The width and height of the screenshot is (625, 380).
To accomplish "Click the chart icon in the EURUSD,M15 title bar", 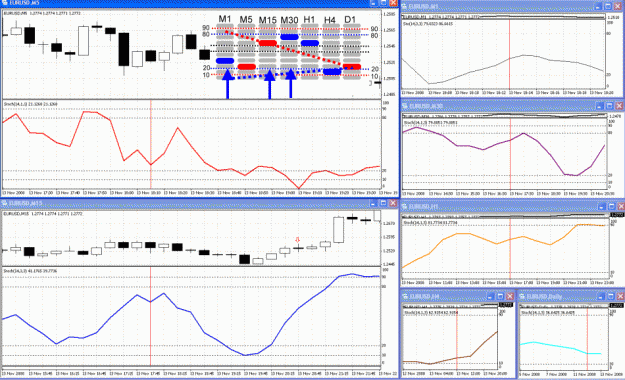I will point(5,203).
